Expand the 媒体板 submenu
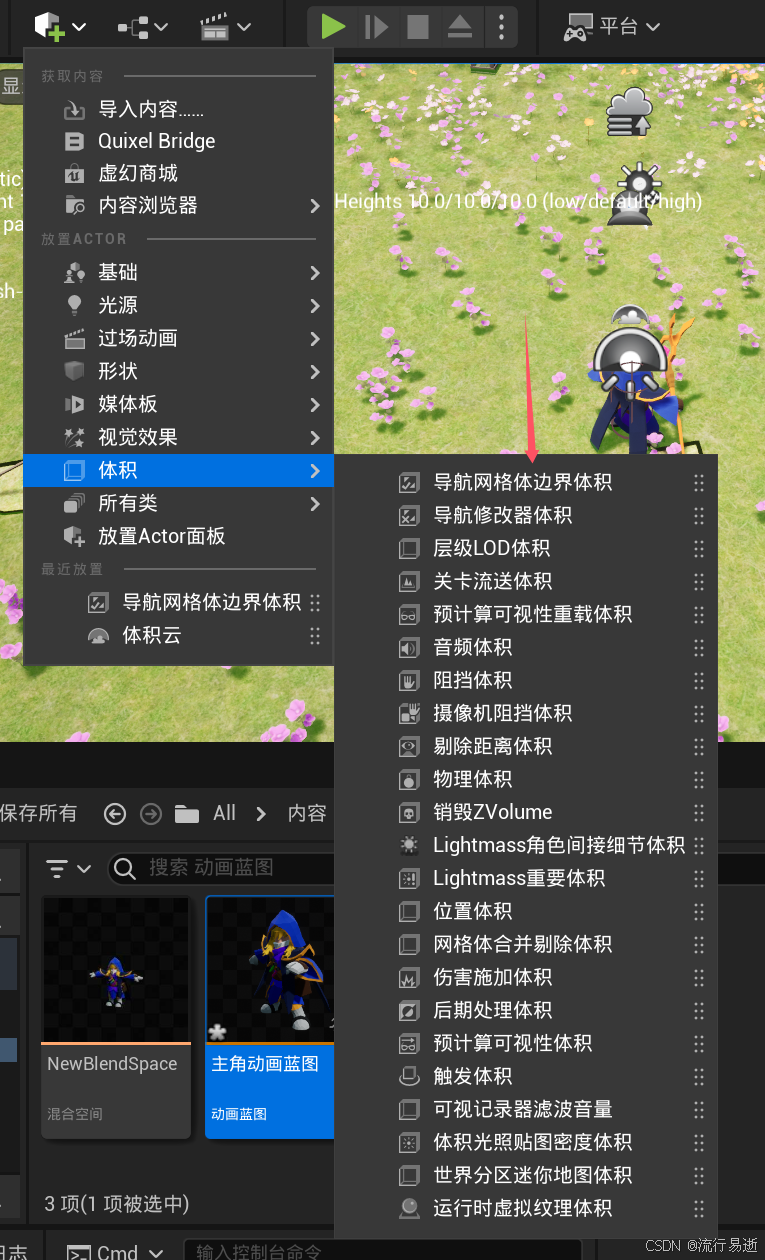 coord(178,404)
